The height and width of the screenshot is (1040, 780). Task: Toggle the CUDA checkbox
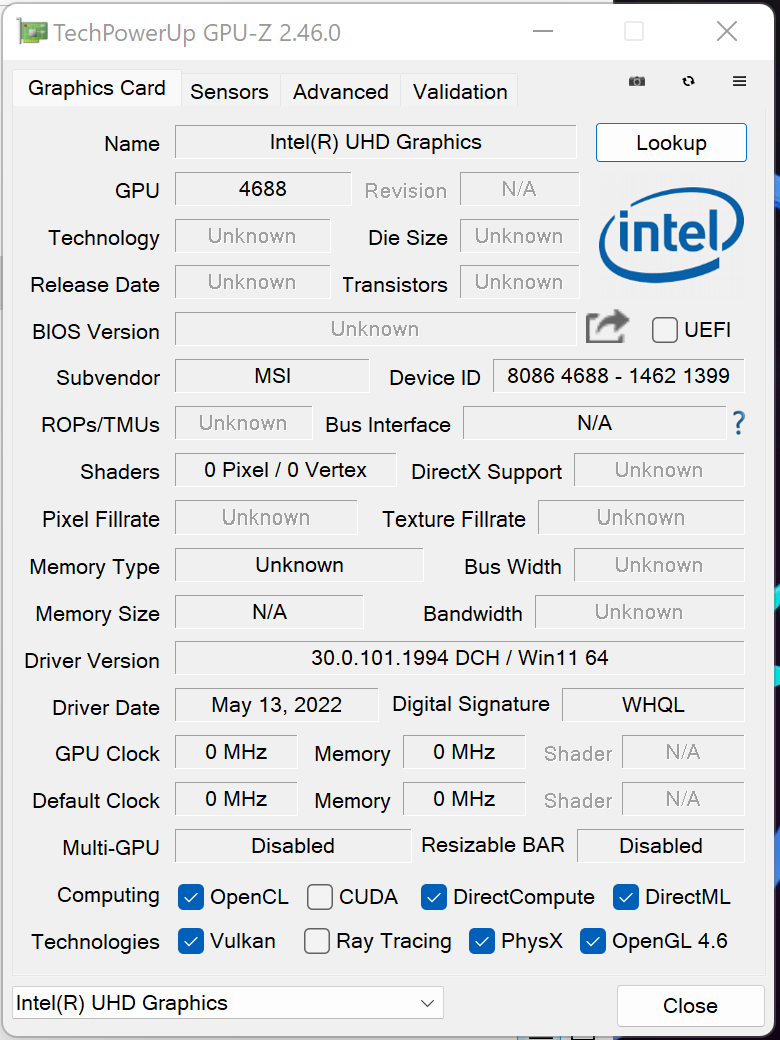(x=320, y=897)
